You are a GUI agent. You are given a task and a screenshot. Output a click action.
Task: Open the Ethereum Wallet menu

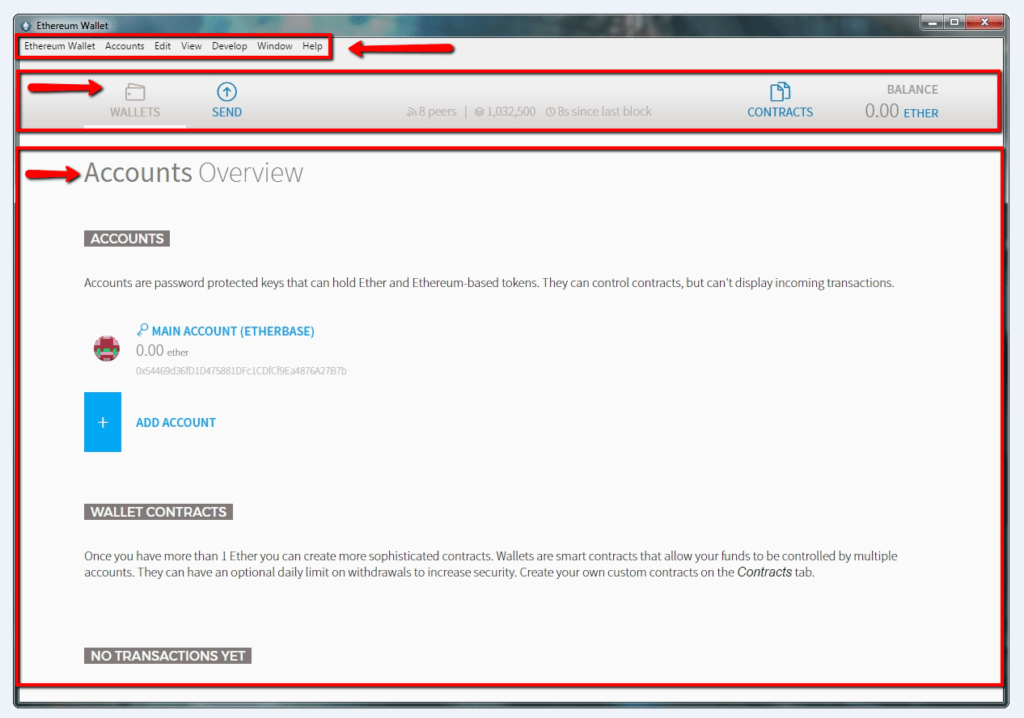(x=59, y=46)
